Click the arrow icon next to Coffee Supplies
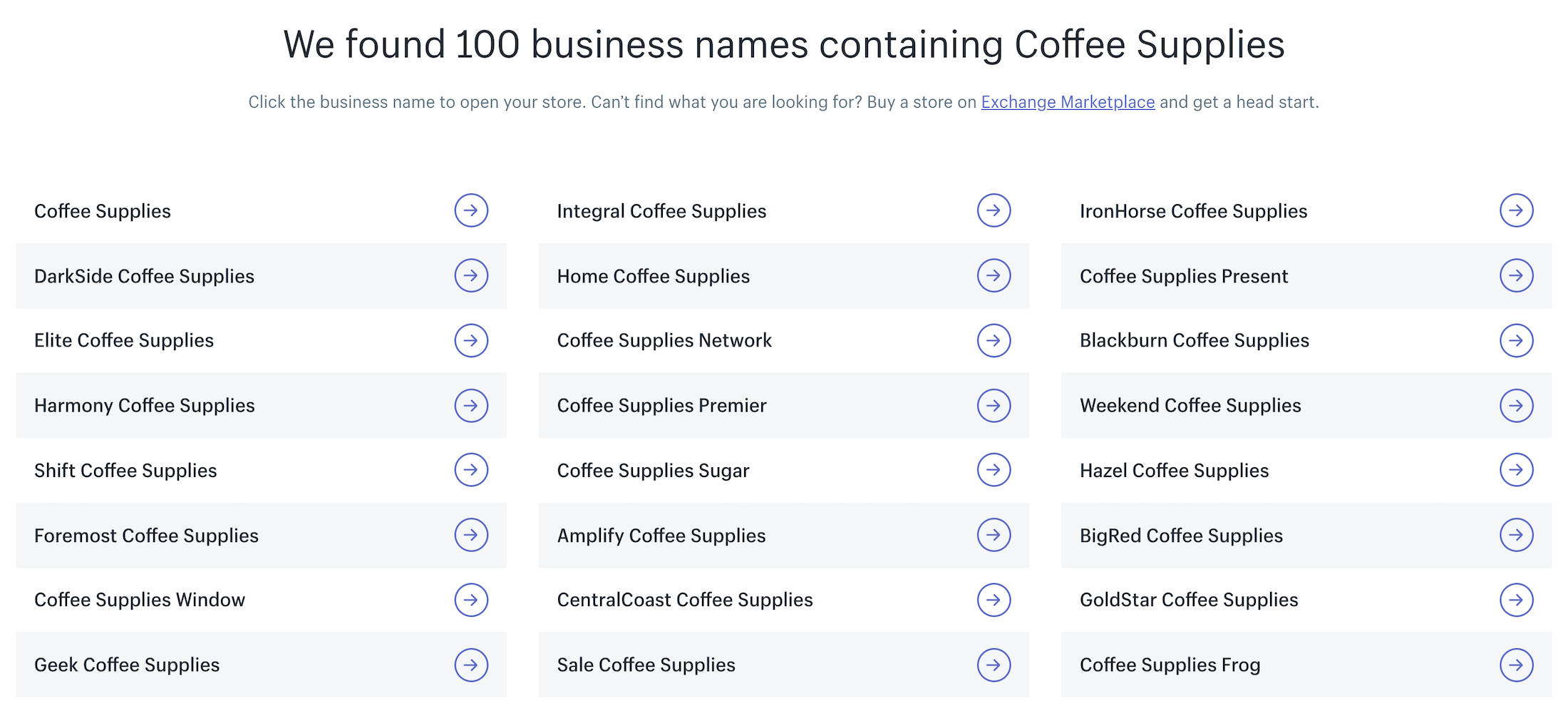Image resolution: width=1568 pixels, height=711 pixels. pos(471,210)
